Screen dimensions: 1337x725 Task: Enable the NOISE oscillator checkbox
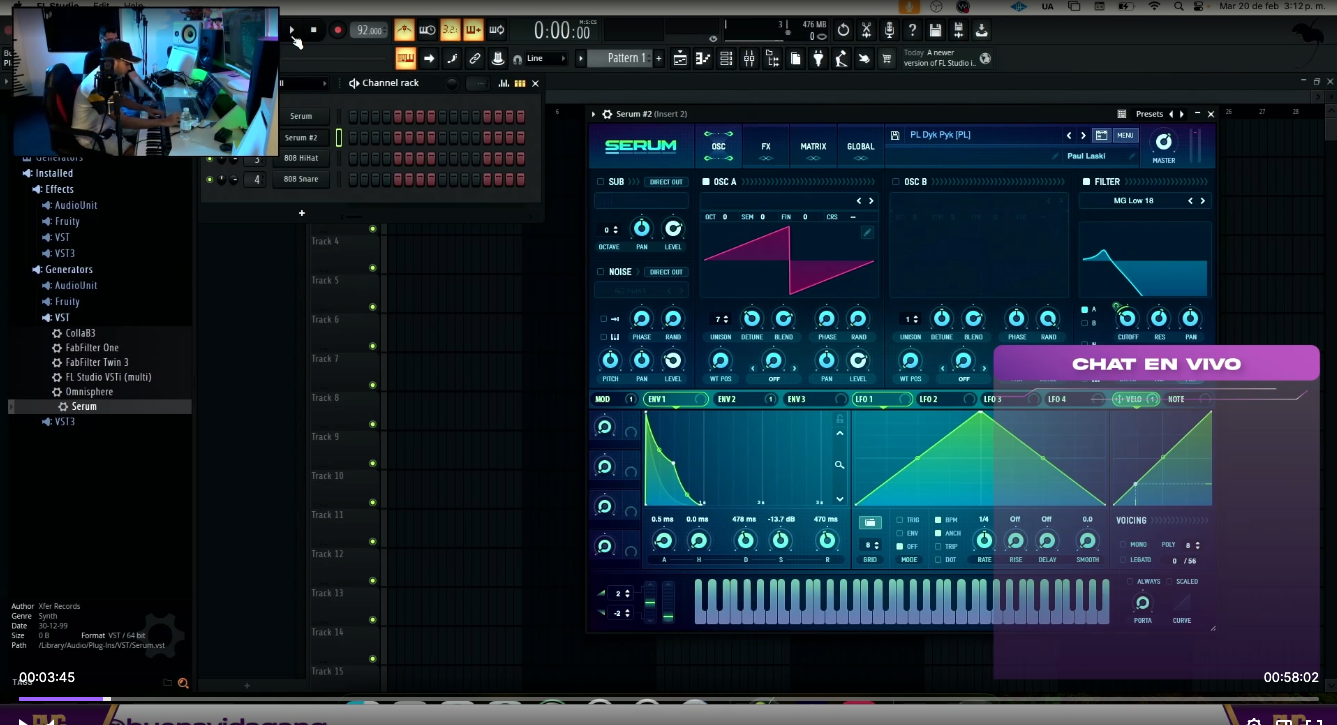(x=601, y=272)
